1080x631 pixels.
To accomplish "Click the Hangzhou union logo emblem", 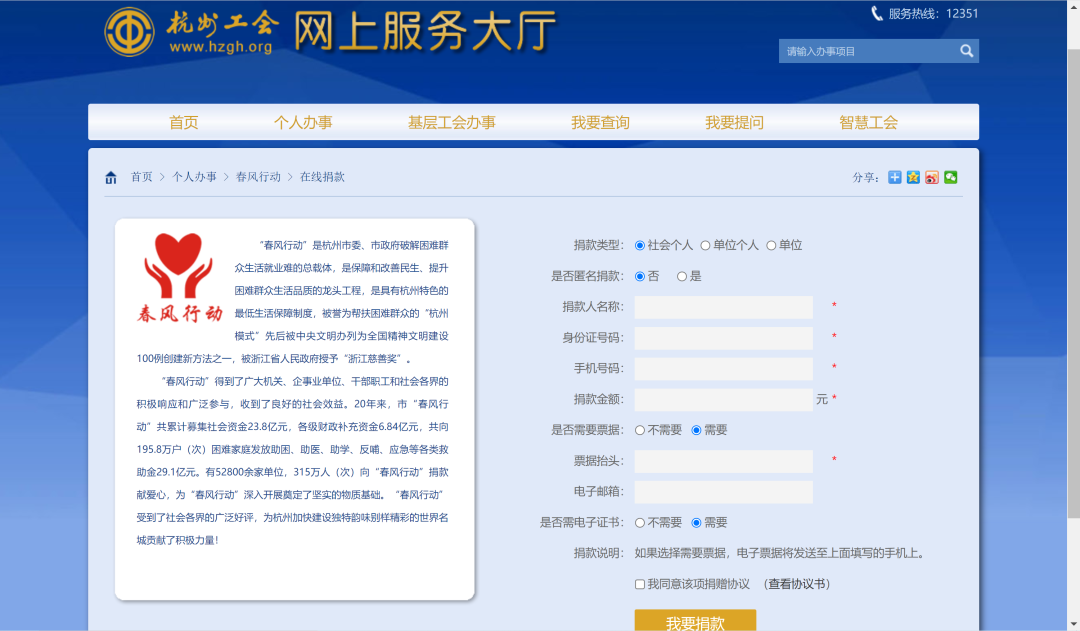I will click(x=129, y=32).
